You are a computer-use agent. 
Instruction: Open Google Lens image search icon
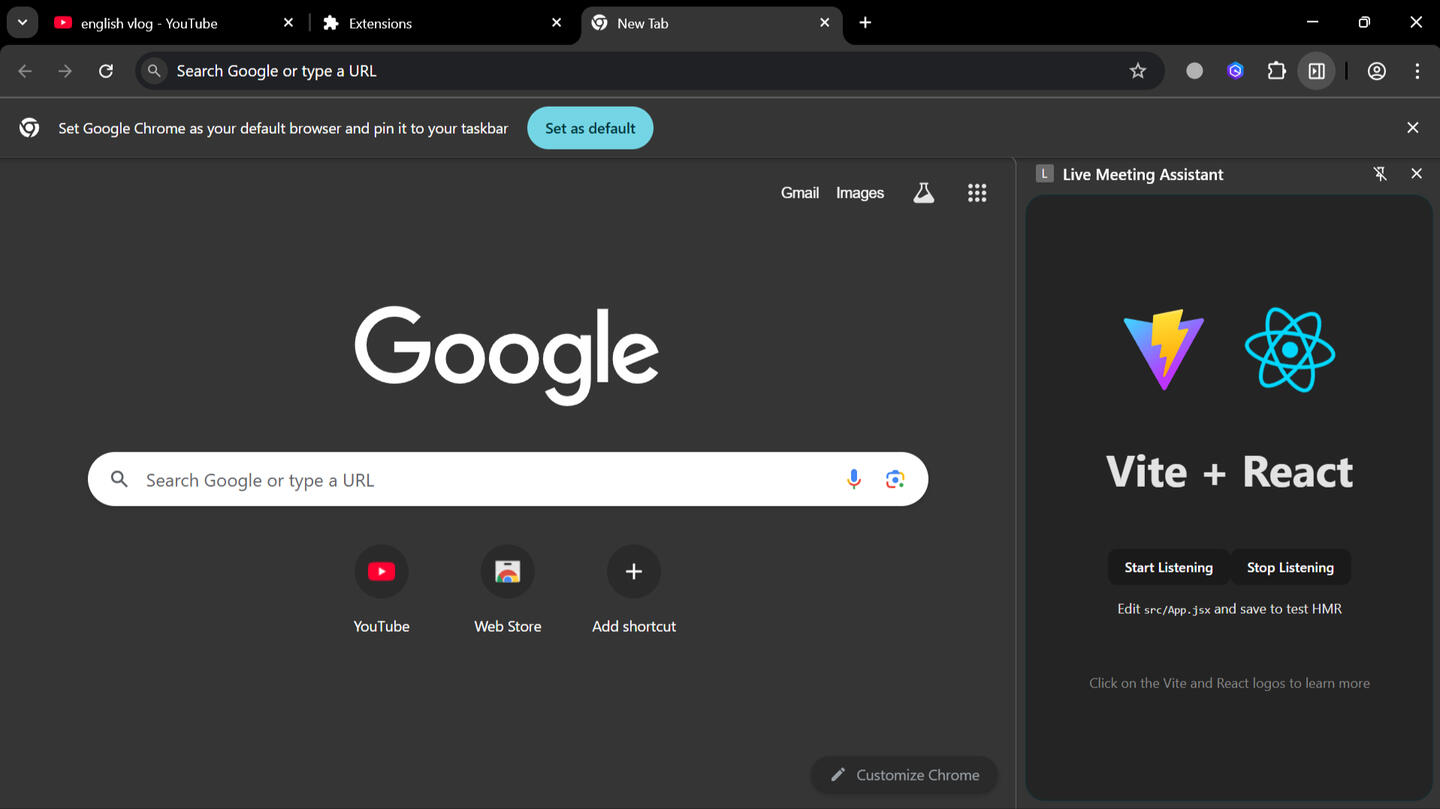point(895,480)
